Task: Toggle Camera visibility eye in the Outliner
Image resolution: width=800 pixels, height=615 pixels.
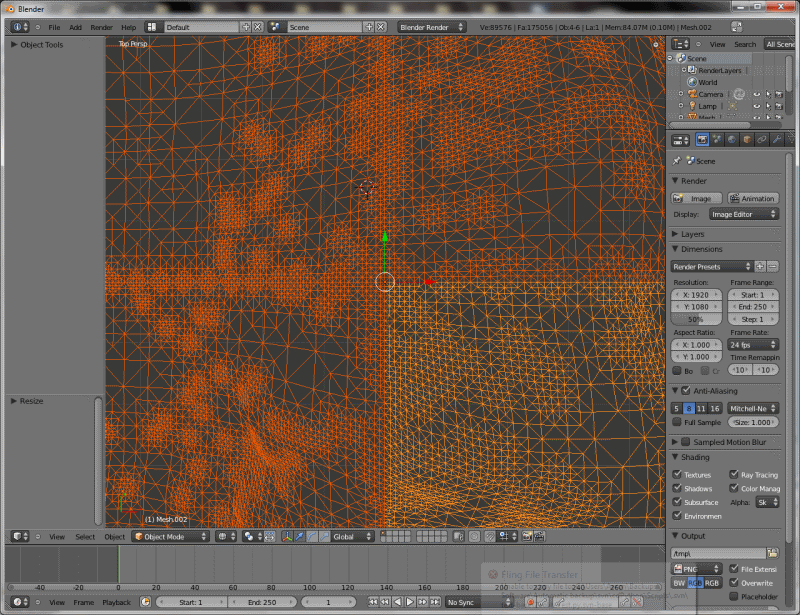Action: point(757,93)
